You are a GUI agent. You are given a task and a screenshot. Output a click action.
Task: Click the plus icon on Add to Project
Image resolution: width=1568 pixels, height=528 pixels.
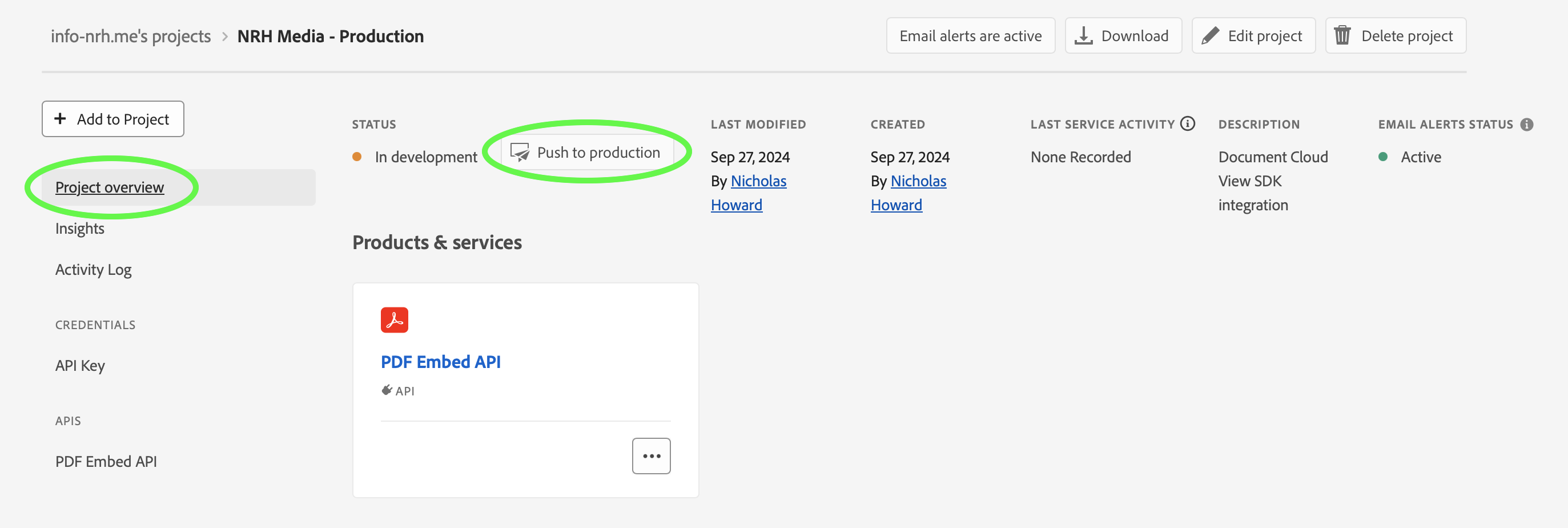(x=61, y=119)
